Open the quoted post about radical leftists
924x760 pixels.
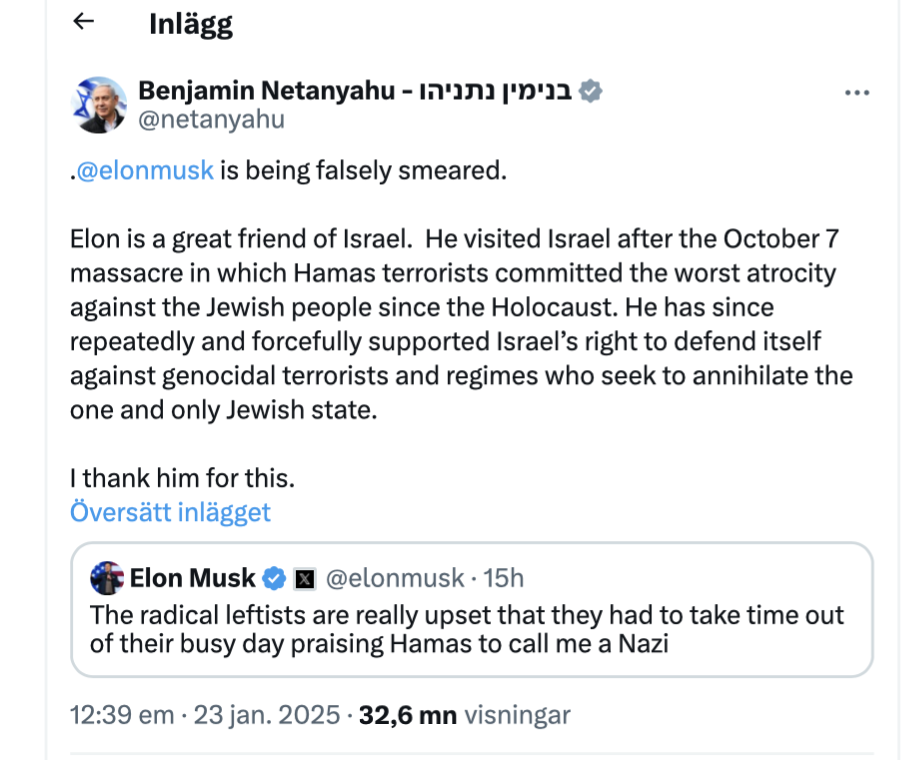click(470, 630)
